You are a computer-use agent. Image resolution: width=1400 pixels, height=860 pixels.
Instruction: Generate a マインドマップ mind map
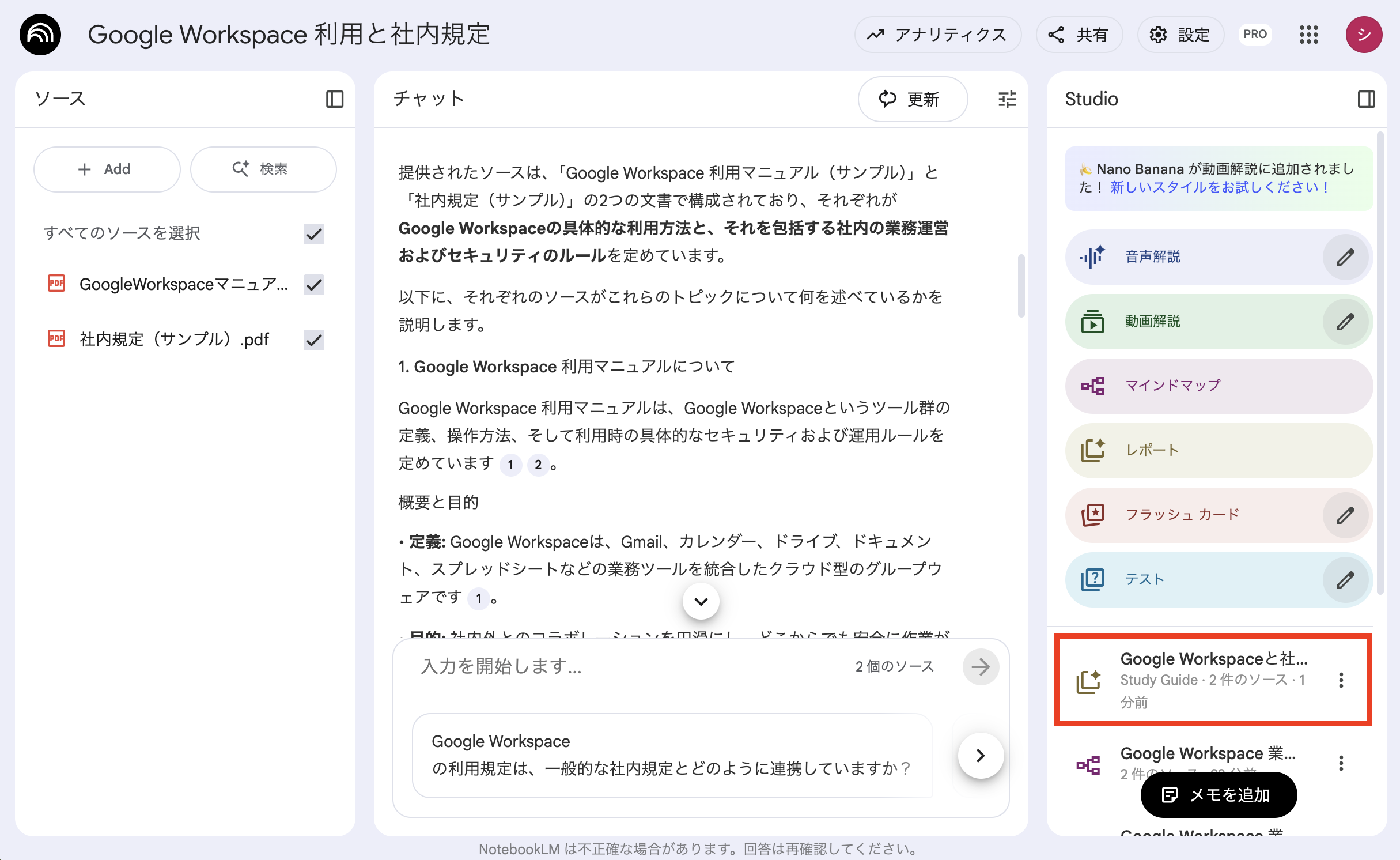(1171, 386)
